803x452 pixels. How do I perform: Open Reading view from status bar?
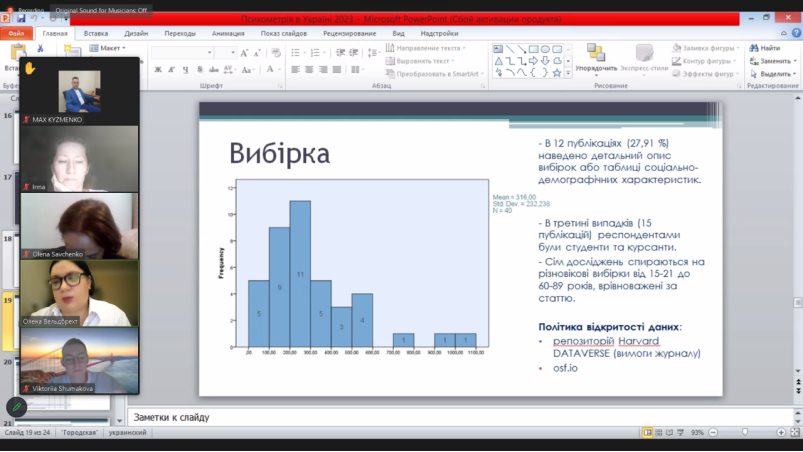671,432
